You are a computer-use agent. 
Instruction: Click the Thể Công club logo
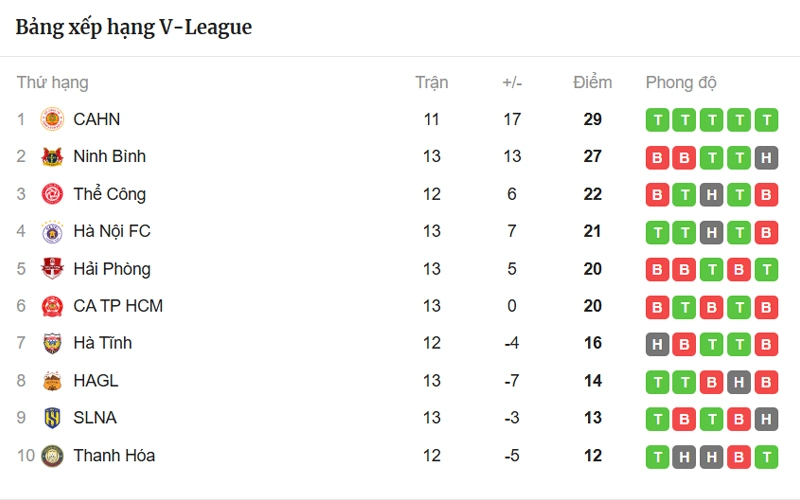52,194
